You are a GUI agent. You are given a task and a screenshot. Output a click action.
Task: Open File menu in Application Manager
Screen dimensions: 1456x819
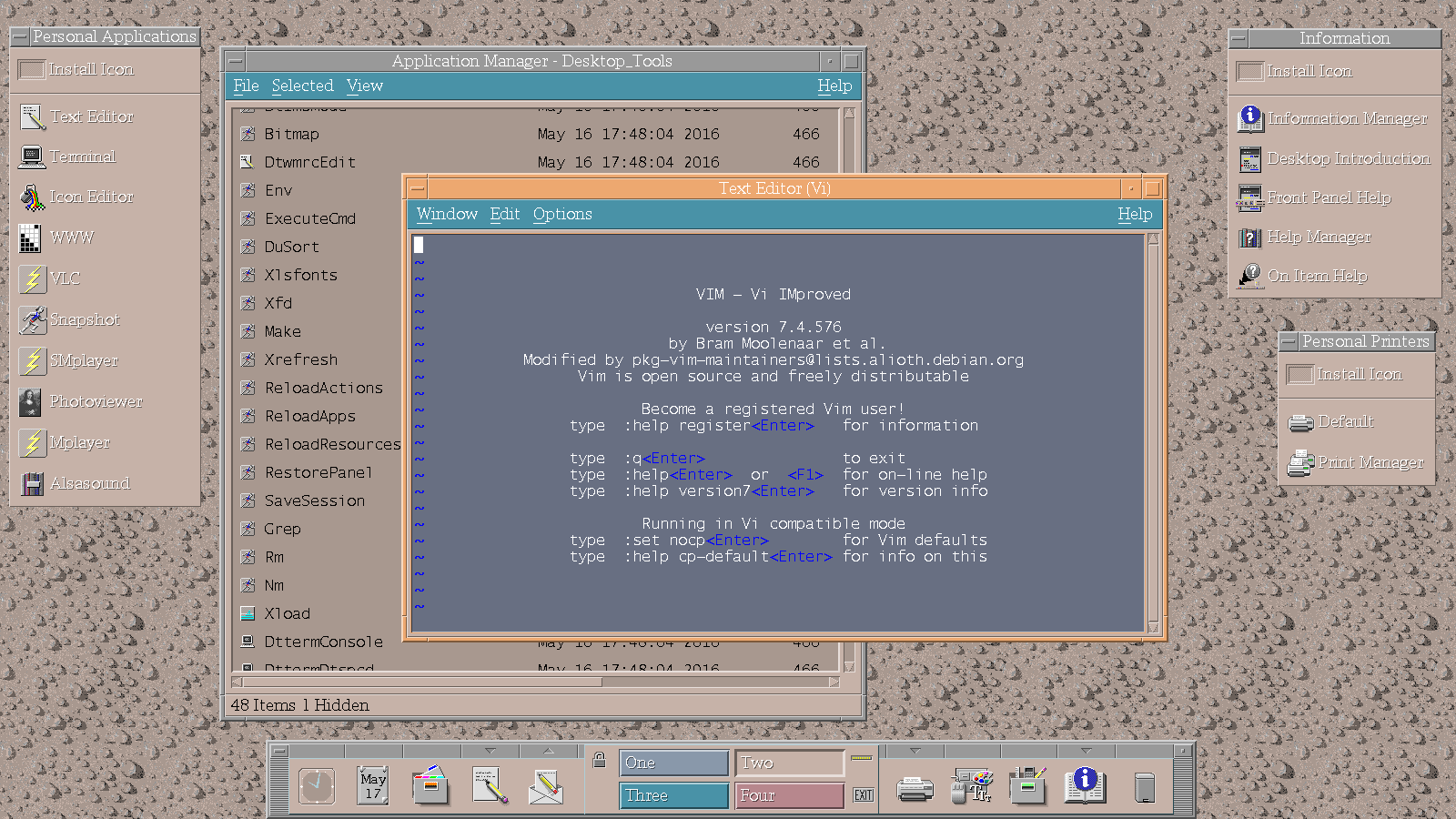click(x=246, y=86)
